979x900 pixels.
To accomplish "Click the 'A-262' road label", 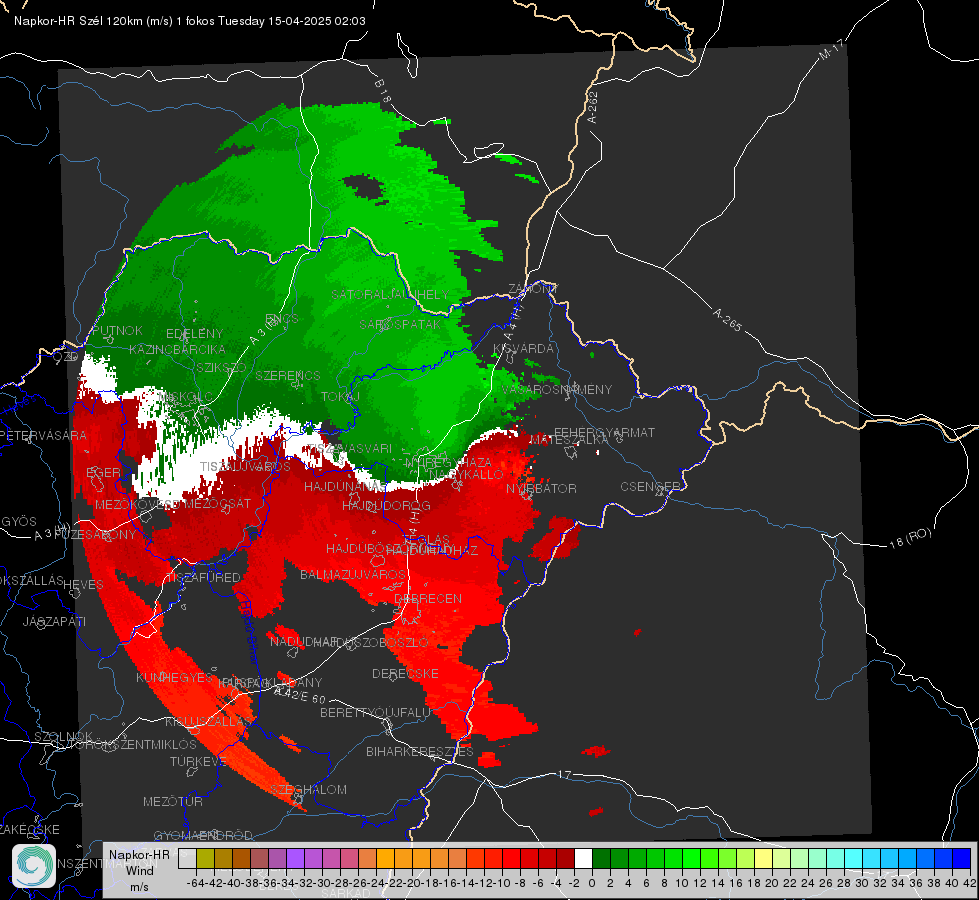I will click(593, 107).
